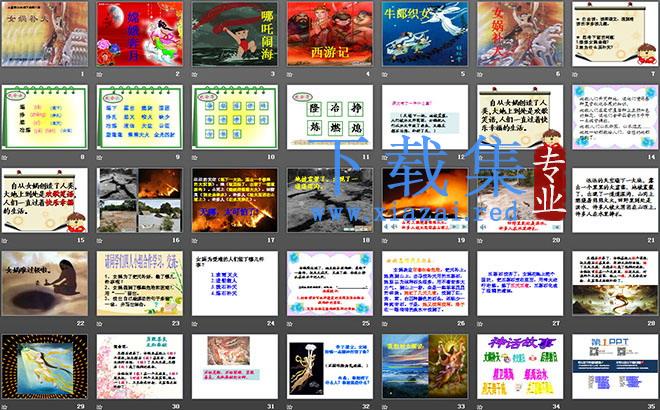Choose slide 22 thumbnail 女娲难过极了
Viewport: 660px width, 410px height.
45,283
